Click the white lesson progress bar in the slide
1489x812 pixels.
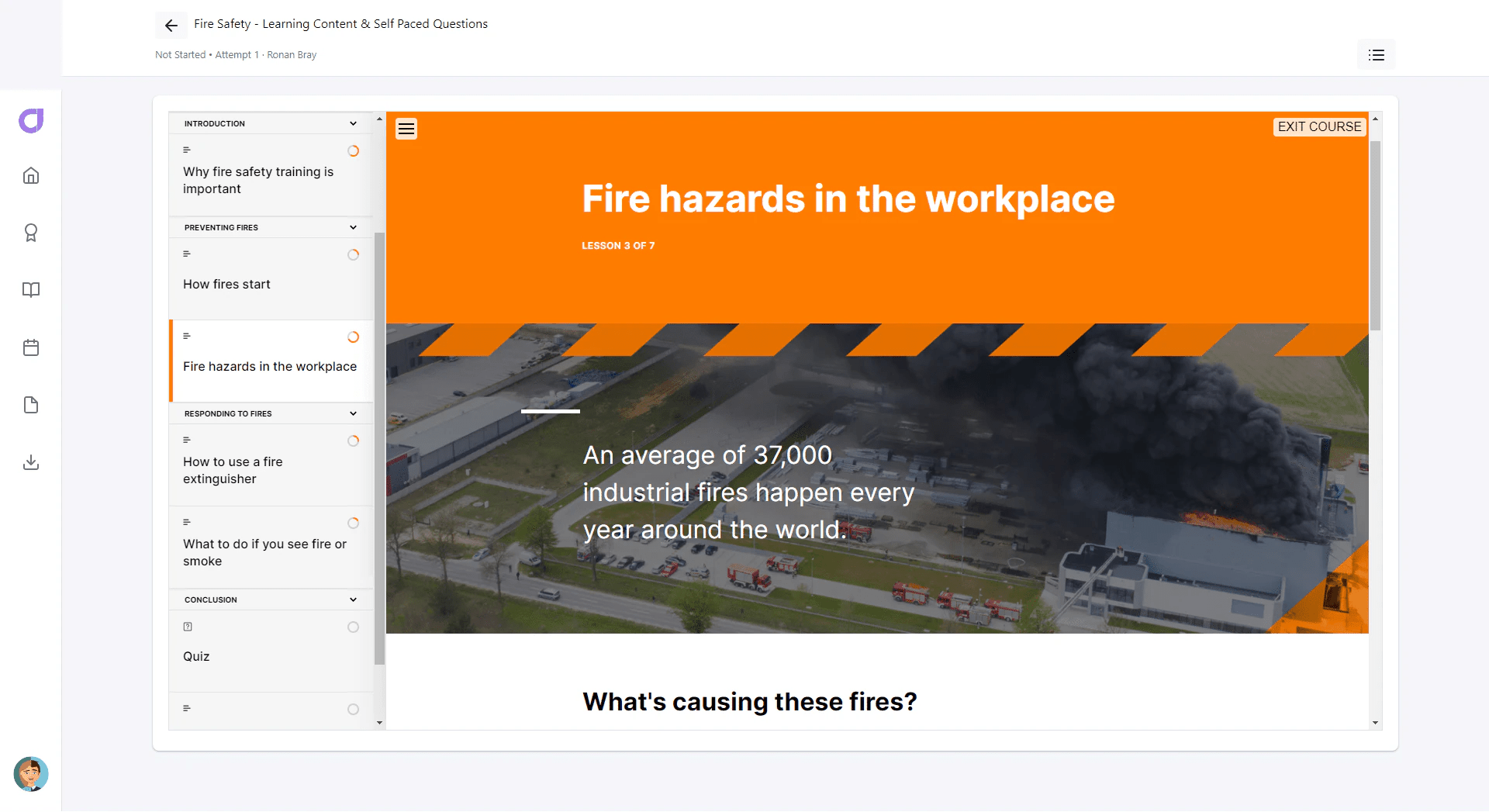[x=551, y=411]
